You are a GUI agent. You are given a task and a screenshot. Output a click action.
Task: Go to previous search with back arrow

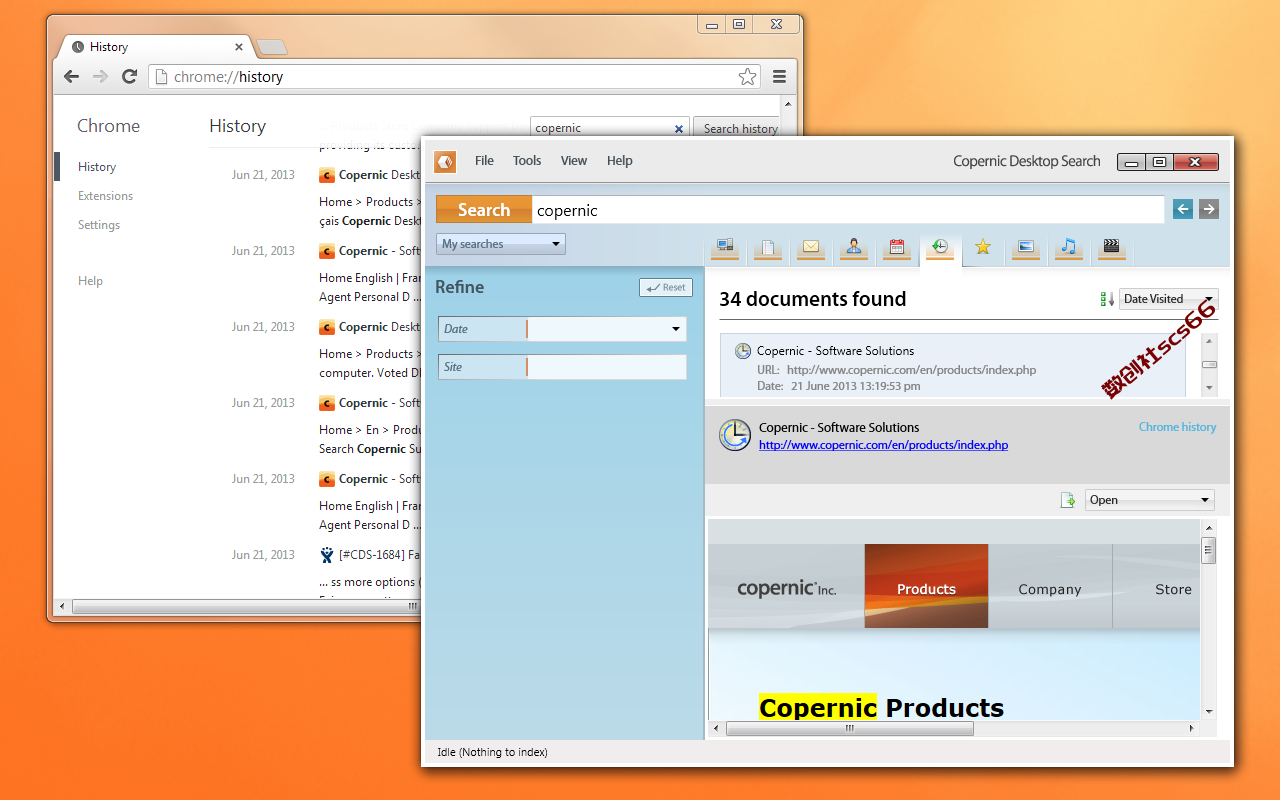pos(1183,209)
